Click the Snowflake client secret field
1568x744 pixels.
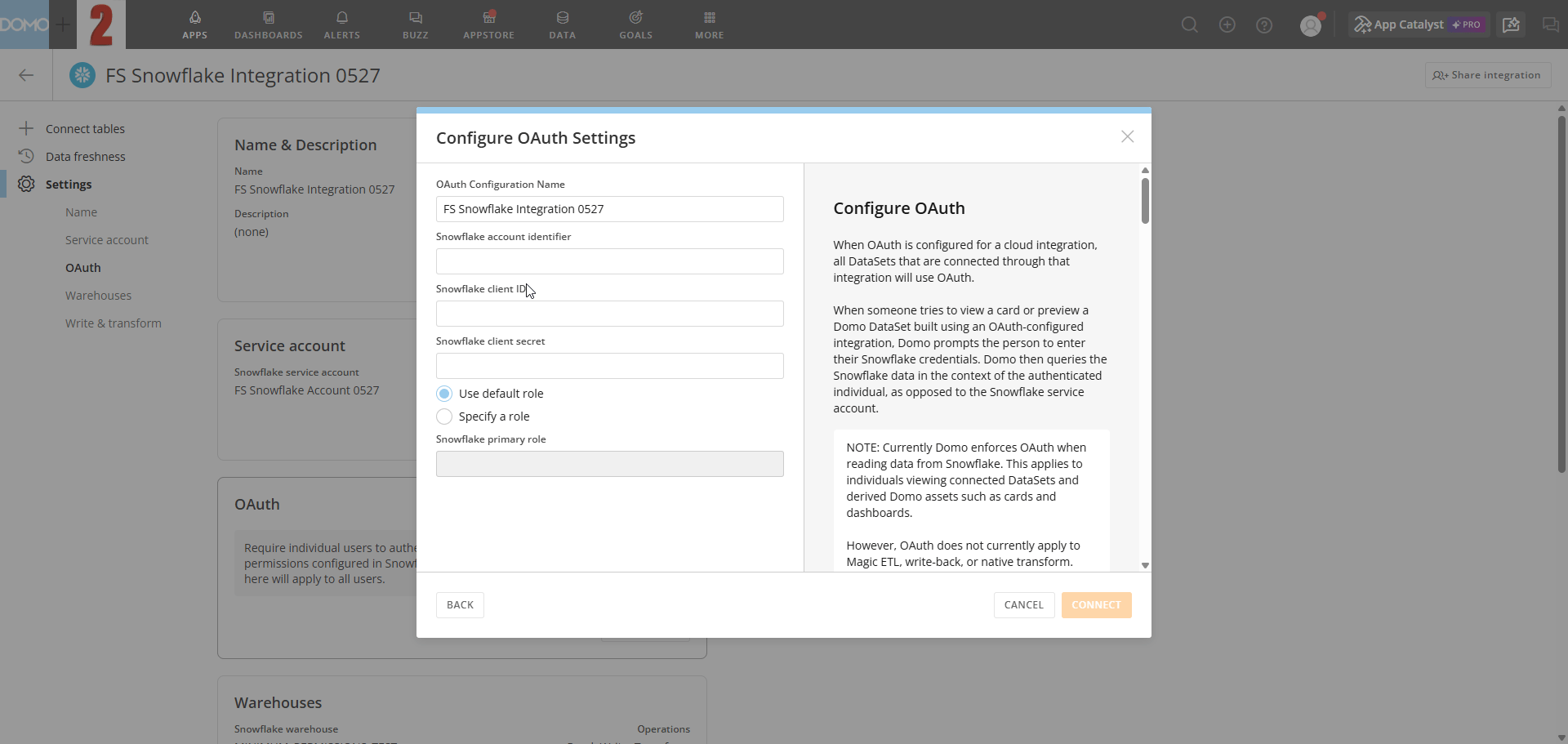point(610,366)
